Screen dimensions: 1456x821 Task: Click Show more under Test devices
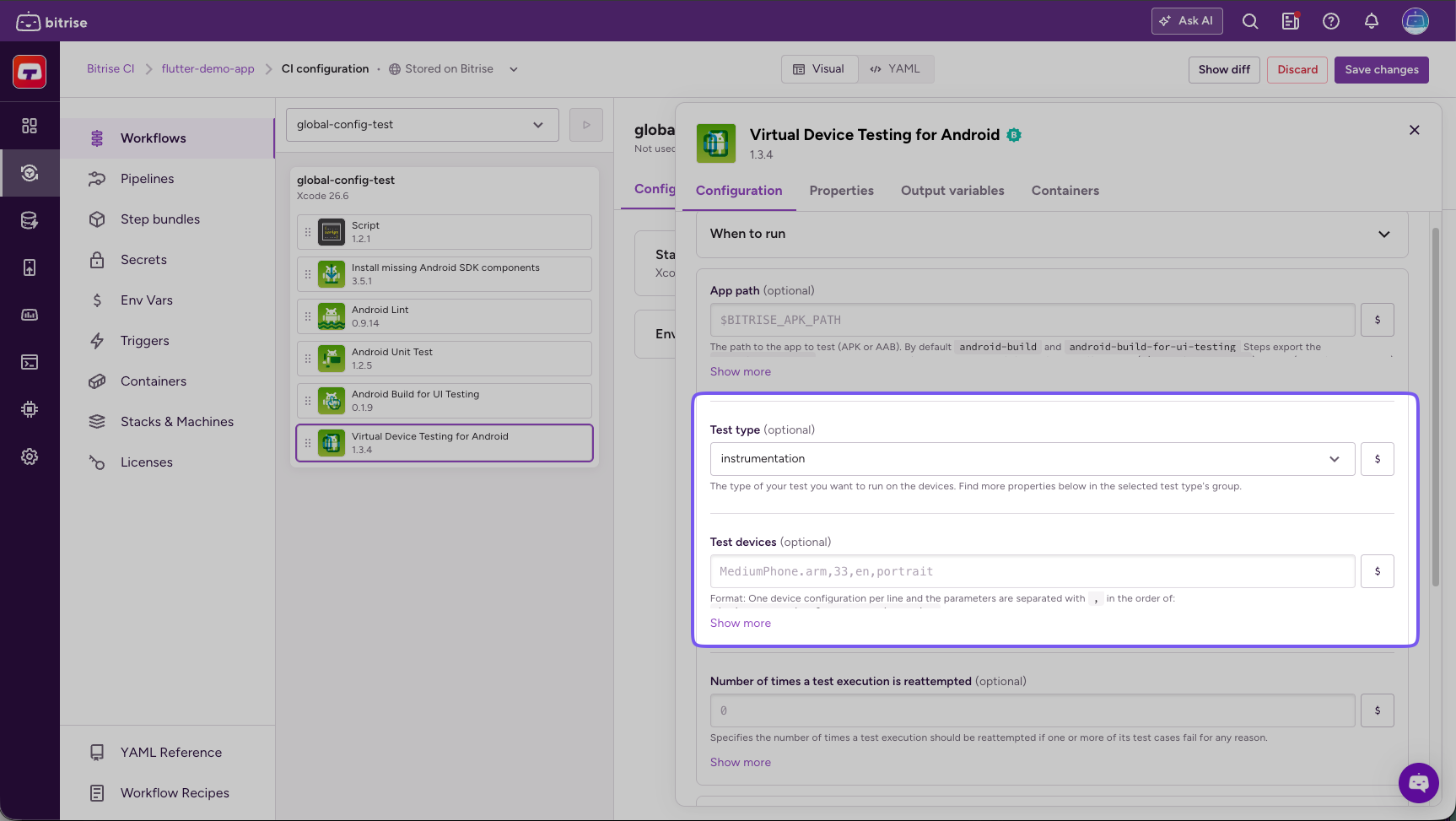741,624
